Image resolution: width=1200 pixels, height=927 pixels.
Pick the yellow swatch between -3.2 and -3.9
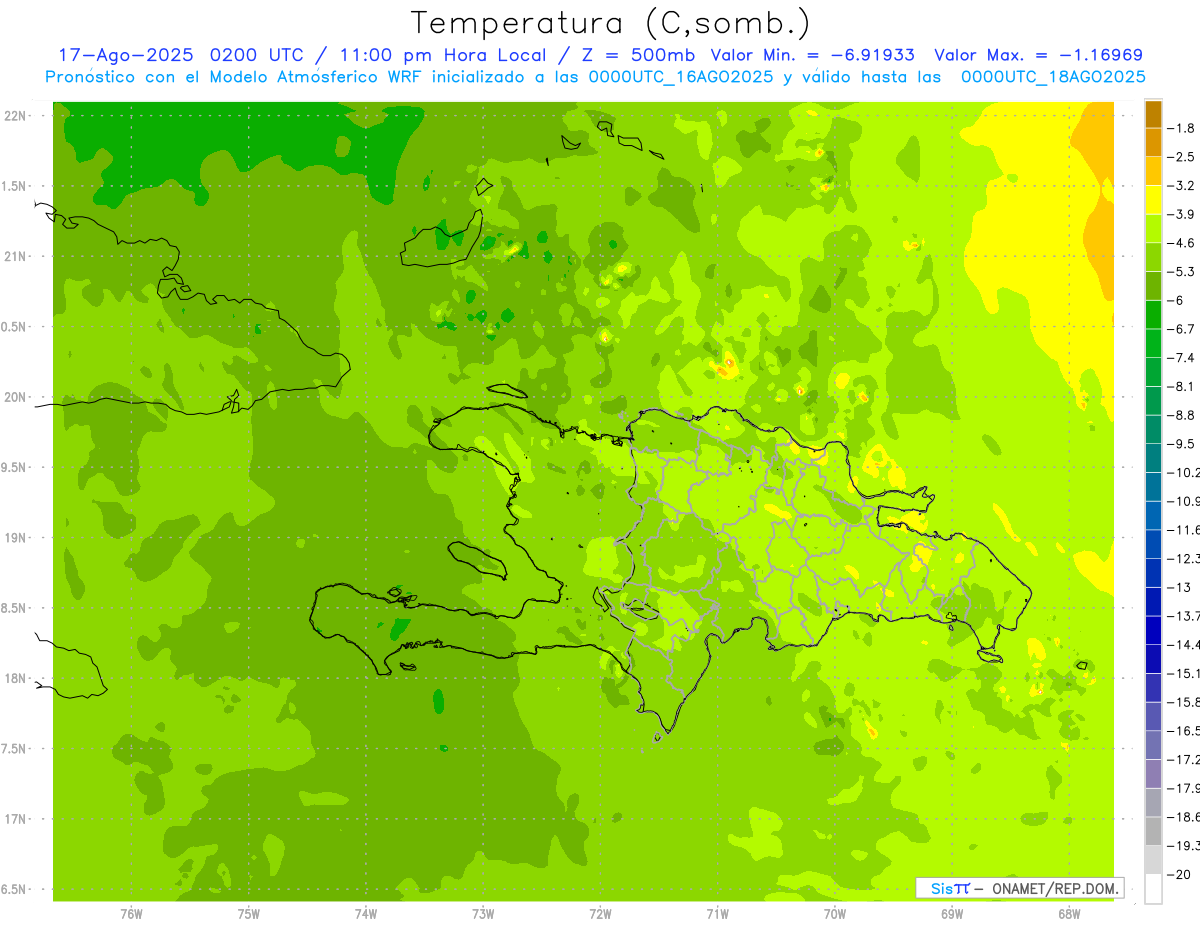pos(1154,200)
